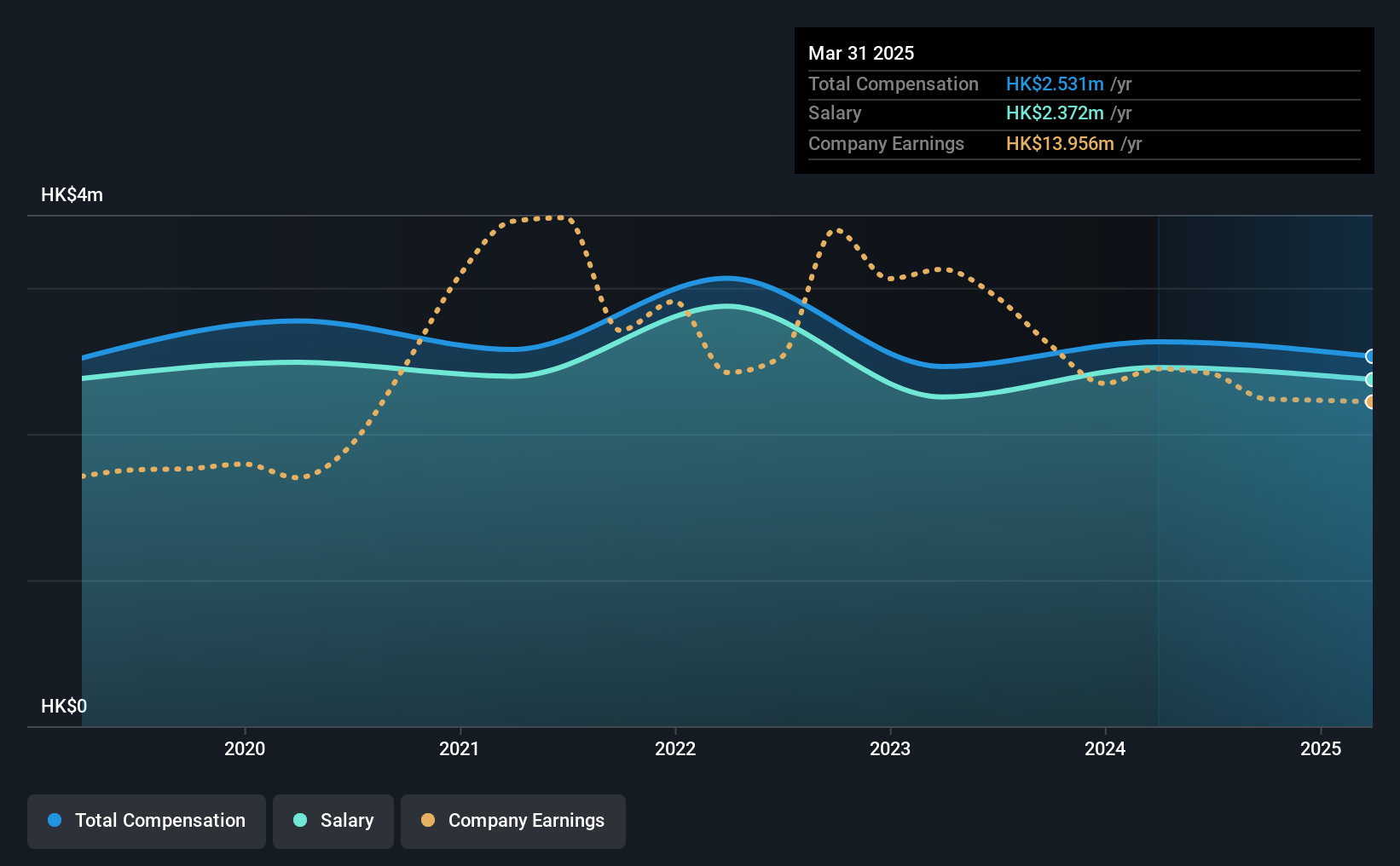The width and height of the screenshot is (1400, 866).
Task: Click the teal Salary endpoint marker
Action: point(1371,379)
